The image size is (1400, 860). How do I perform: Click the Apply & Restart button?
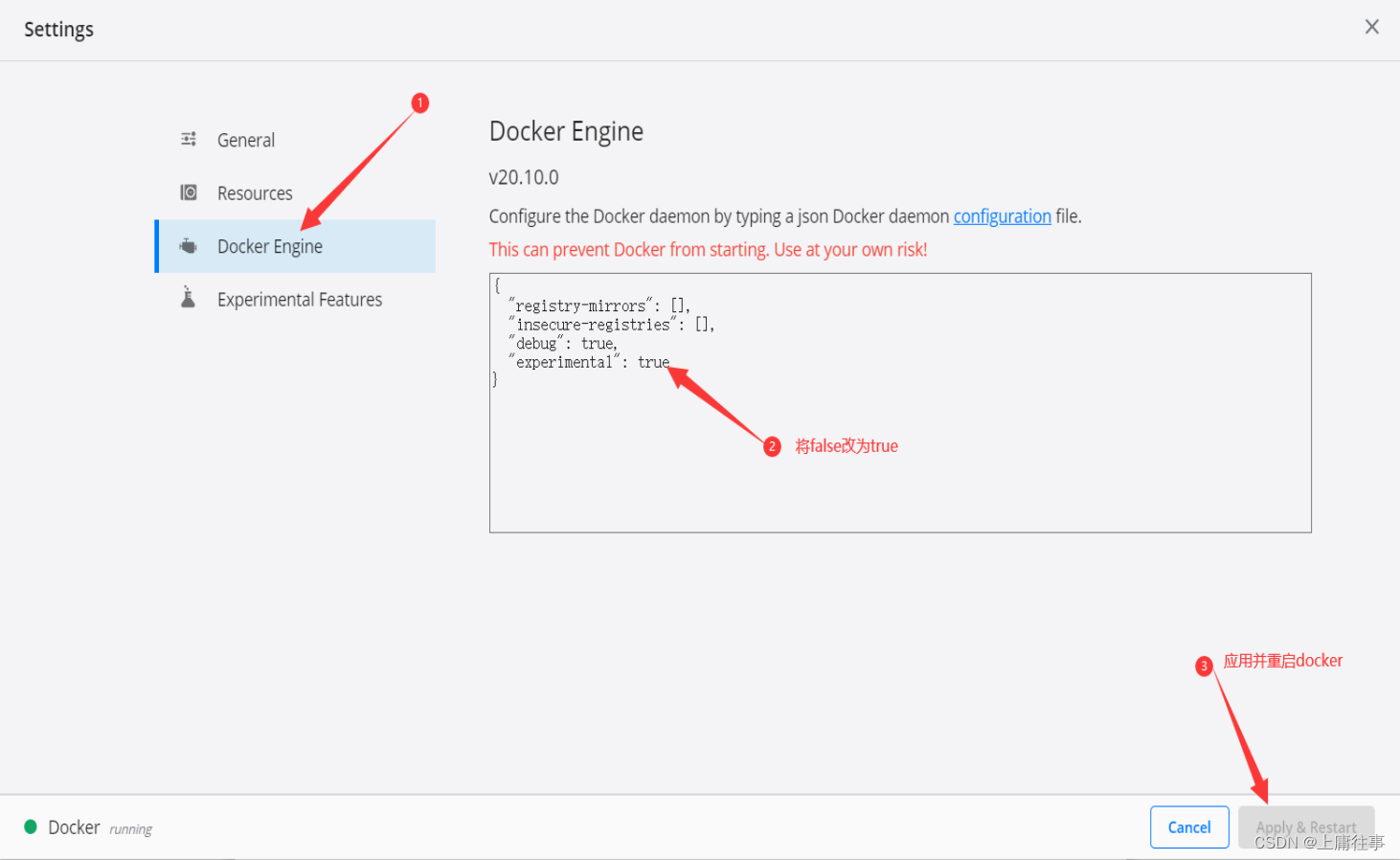1306,827
